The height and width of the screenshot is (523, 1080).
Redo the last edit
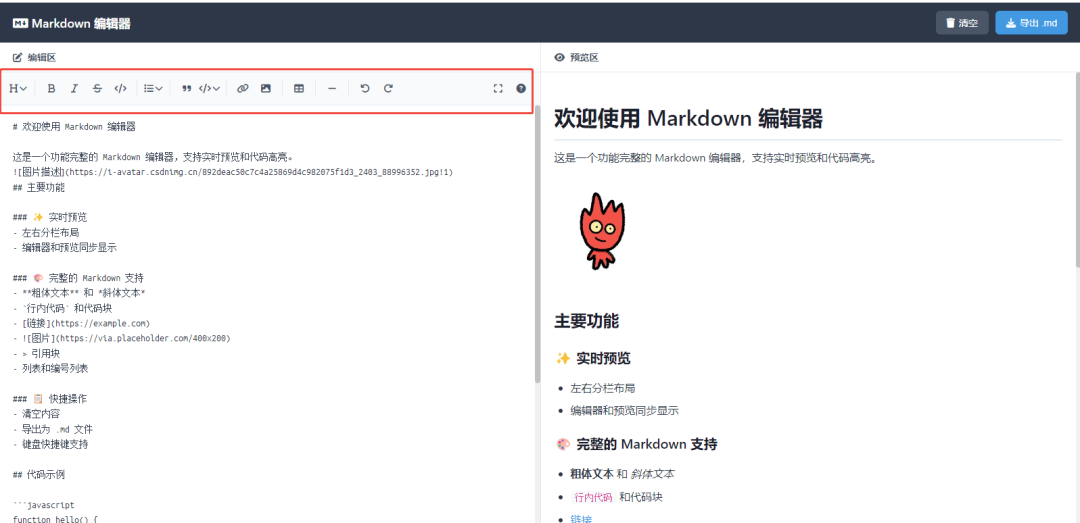pos(388,88)
